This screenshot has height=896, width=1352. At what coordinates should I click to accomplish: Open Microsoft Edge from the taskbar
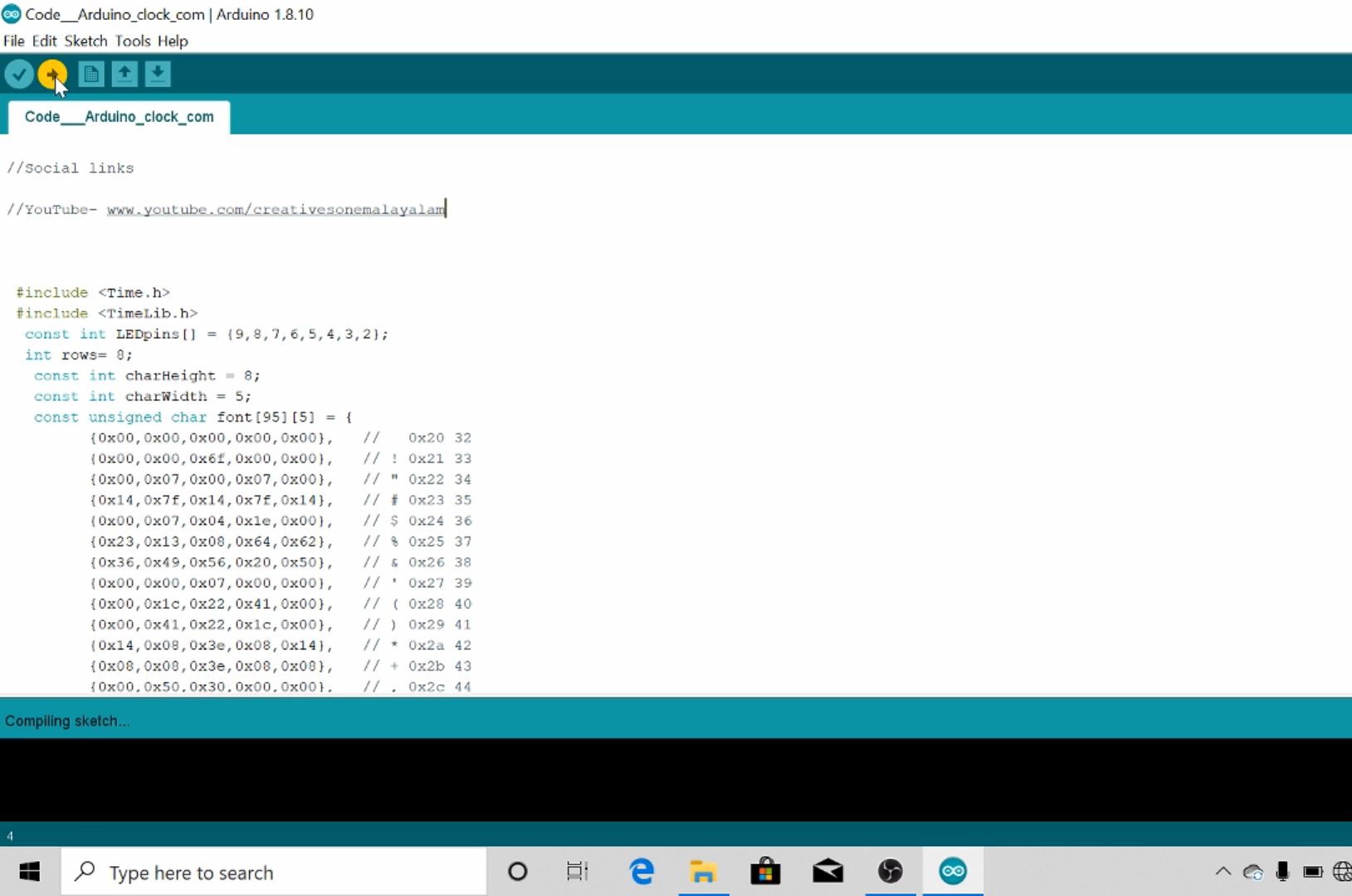[640, 871]
